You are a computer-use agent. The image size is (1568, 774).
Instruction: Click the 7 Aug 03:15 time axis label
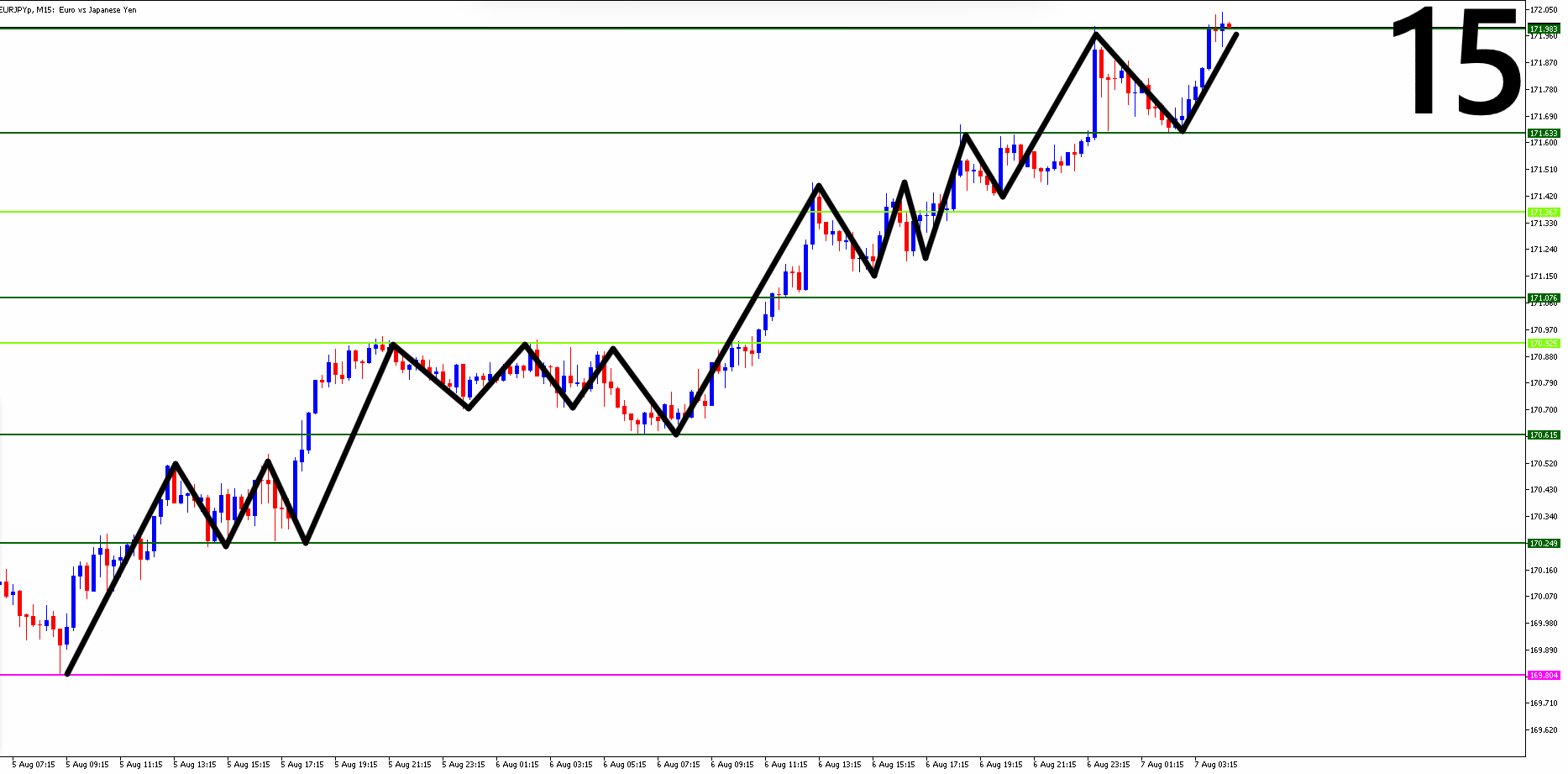[1216, 765]
